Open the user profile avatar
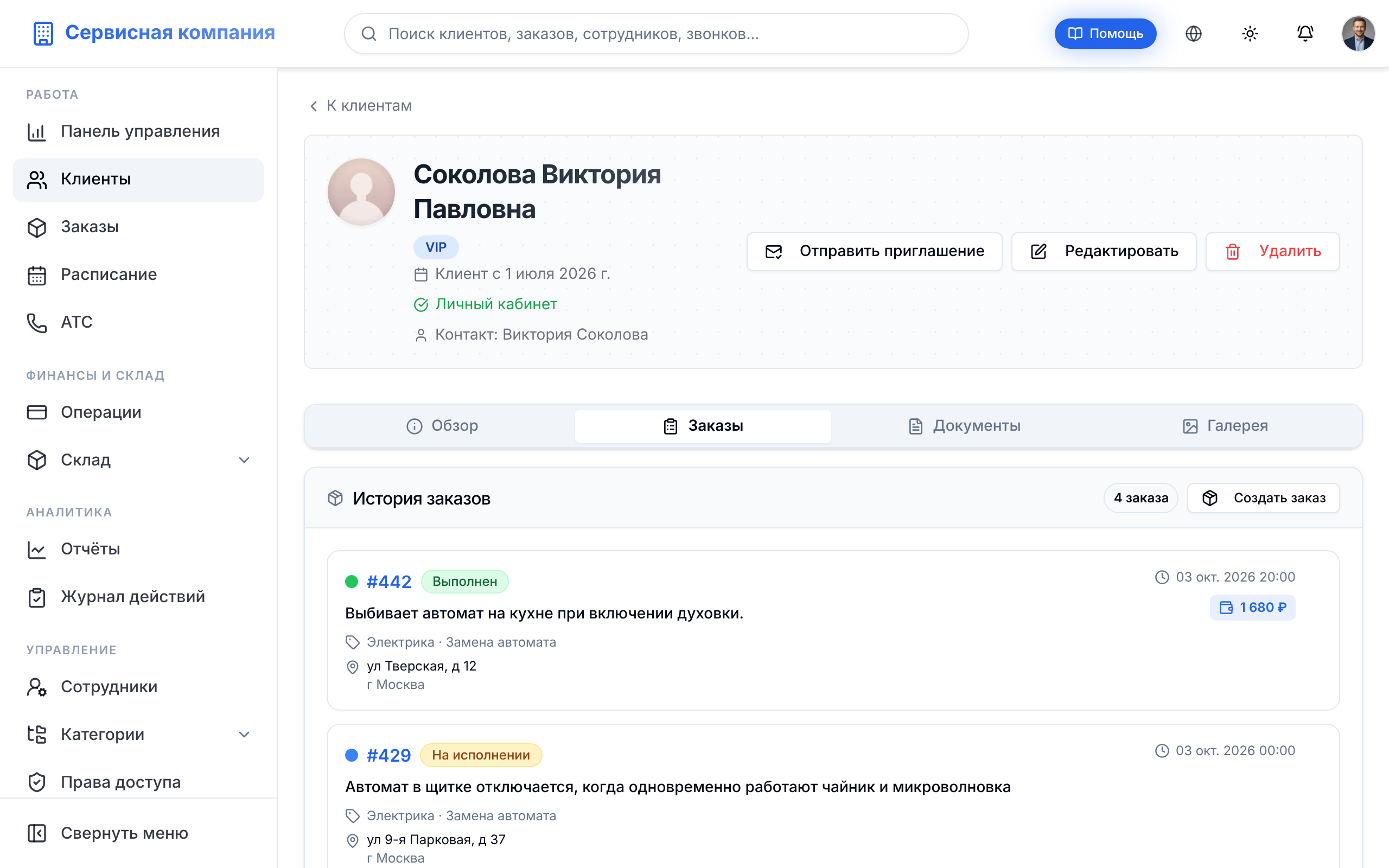 point(1358,34)
